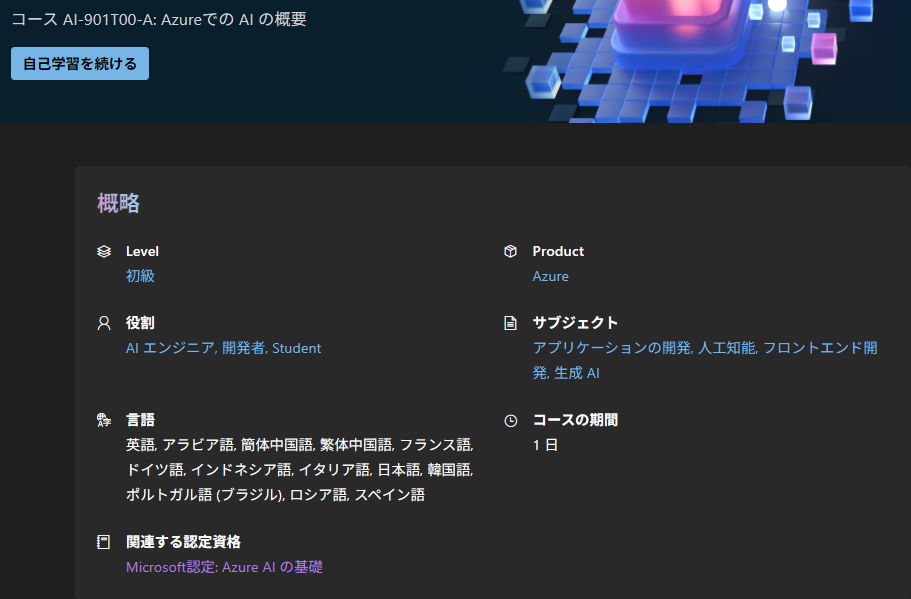Click the 日本語 language entry
911x599 pixels.
point(399,469)
